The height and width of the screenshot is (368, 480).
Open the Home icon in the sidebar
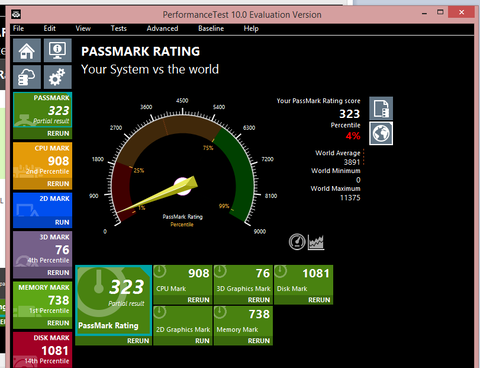pos(27,50)
